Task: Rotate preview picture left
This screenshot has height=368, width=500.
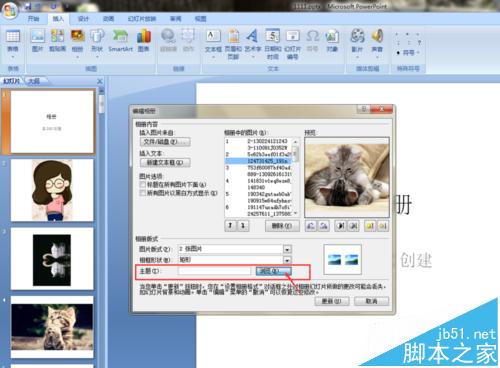Action: pyautogui.click(x=311, y=226)
